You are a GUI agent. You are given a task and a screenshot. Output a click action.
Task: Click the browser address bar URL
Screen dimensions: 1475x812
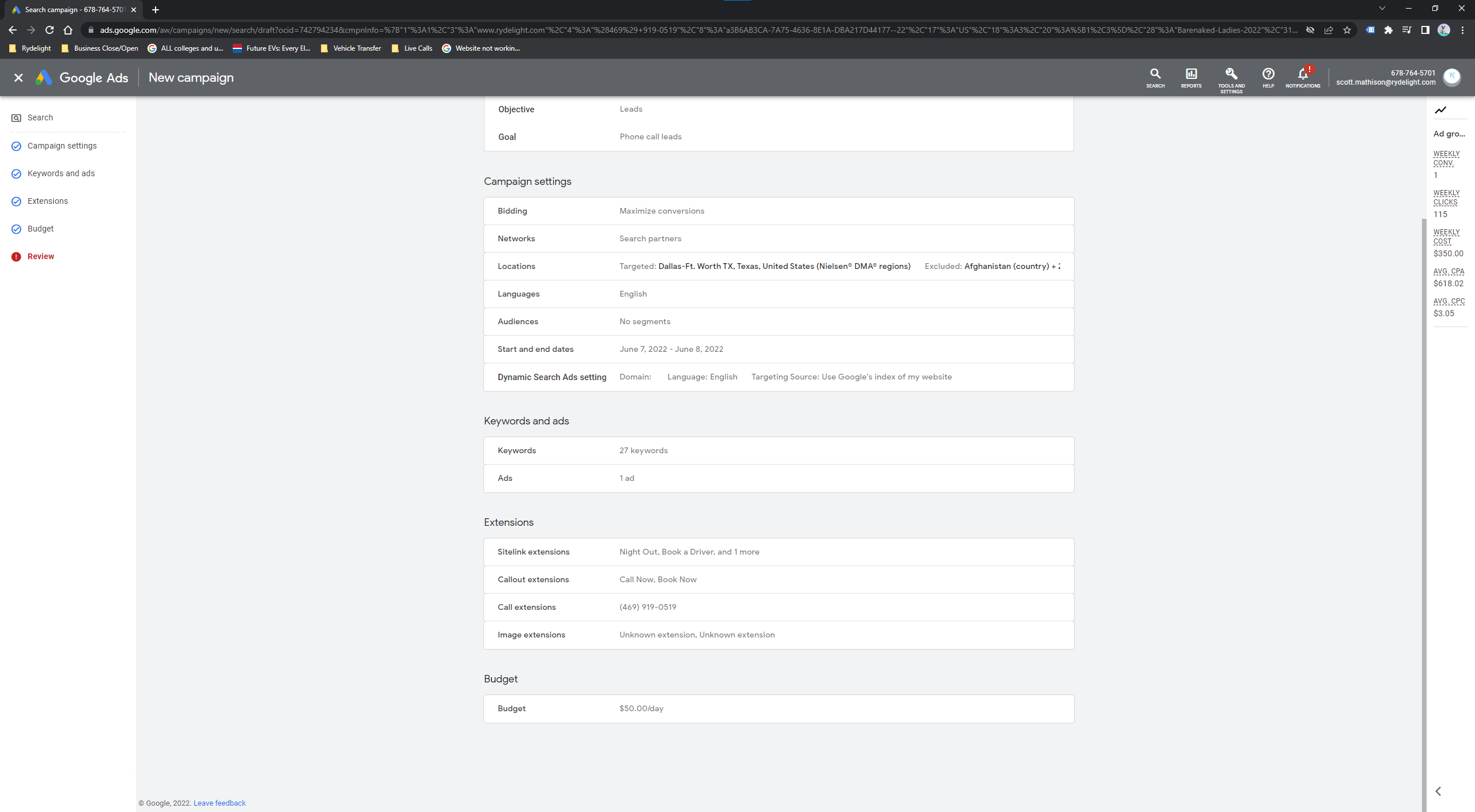pos(691,30)
